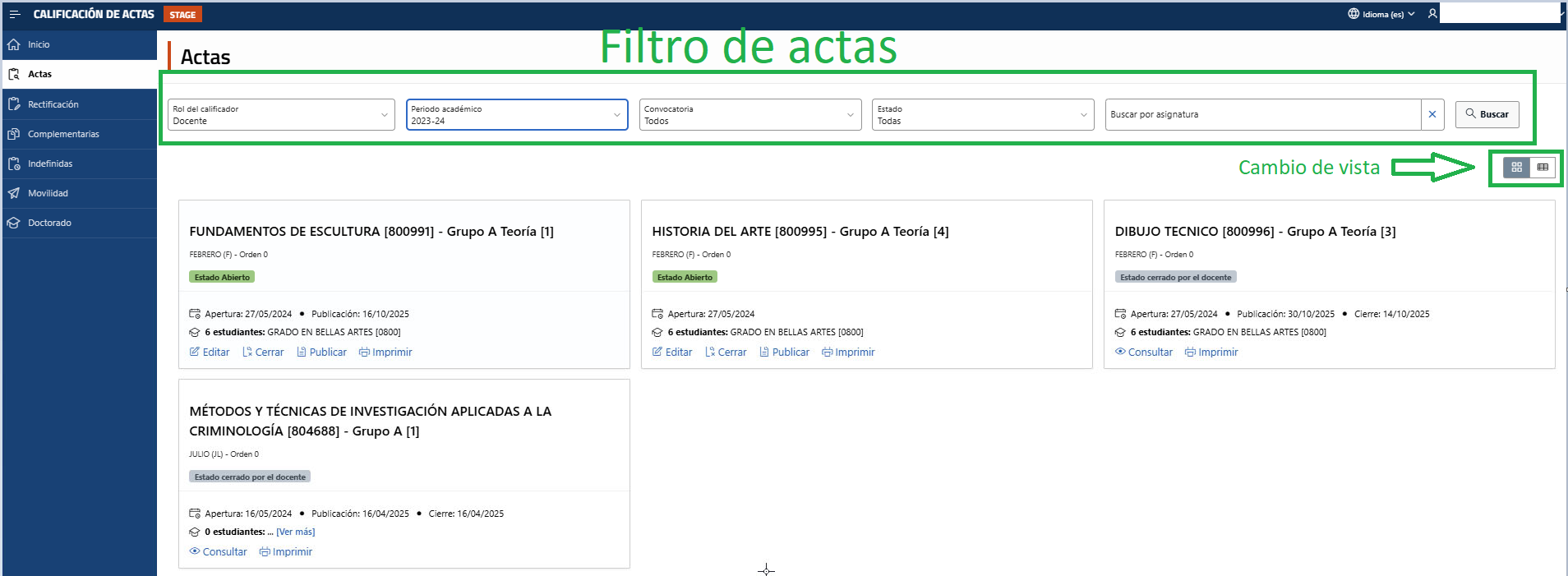Screen dimensions: 1568x576
Task: Click the [Ver más] link
Action: 296,532
